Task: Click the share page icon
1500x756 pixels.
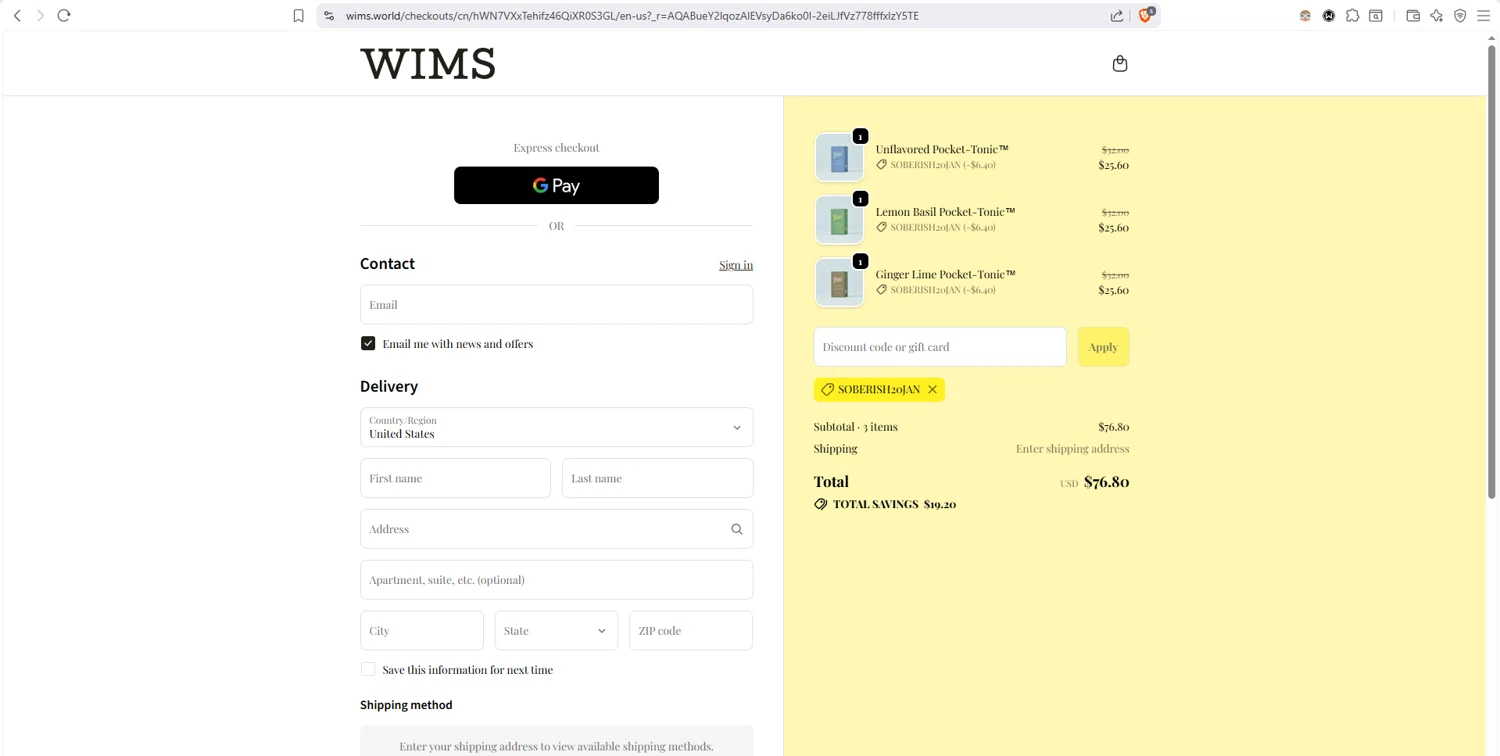Action: pyautogui.click(x=1117, y=15)
